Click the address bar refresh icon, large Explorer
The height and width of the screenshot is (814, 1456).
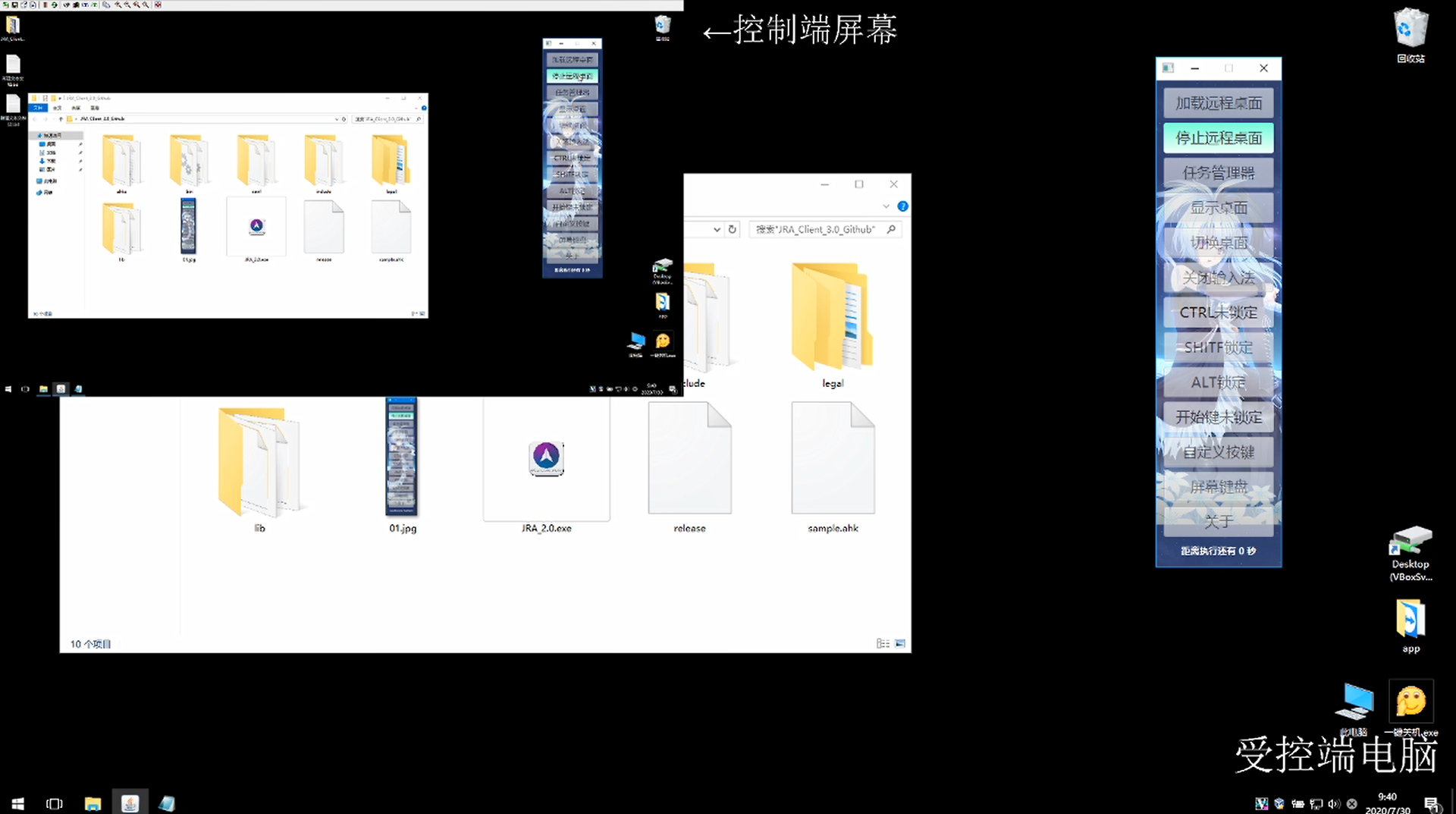732,229
